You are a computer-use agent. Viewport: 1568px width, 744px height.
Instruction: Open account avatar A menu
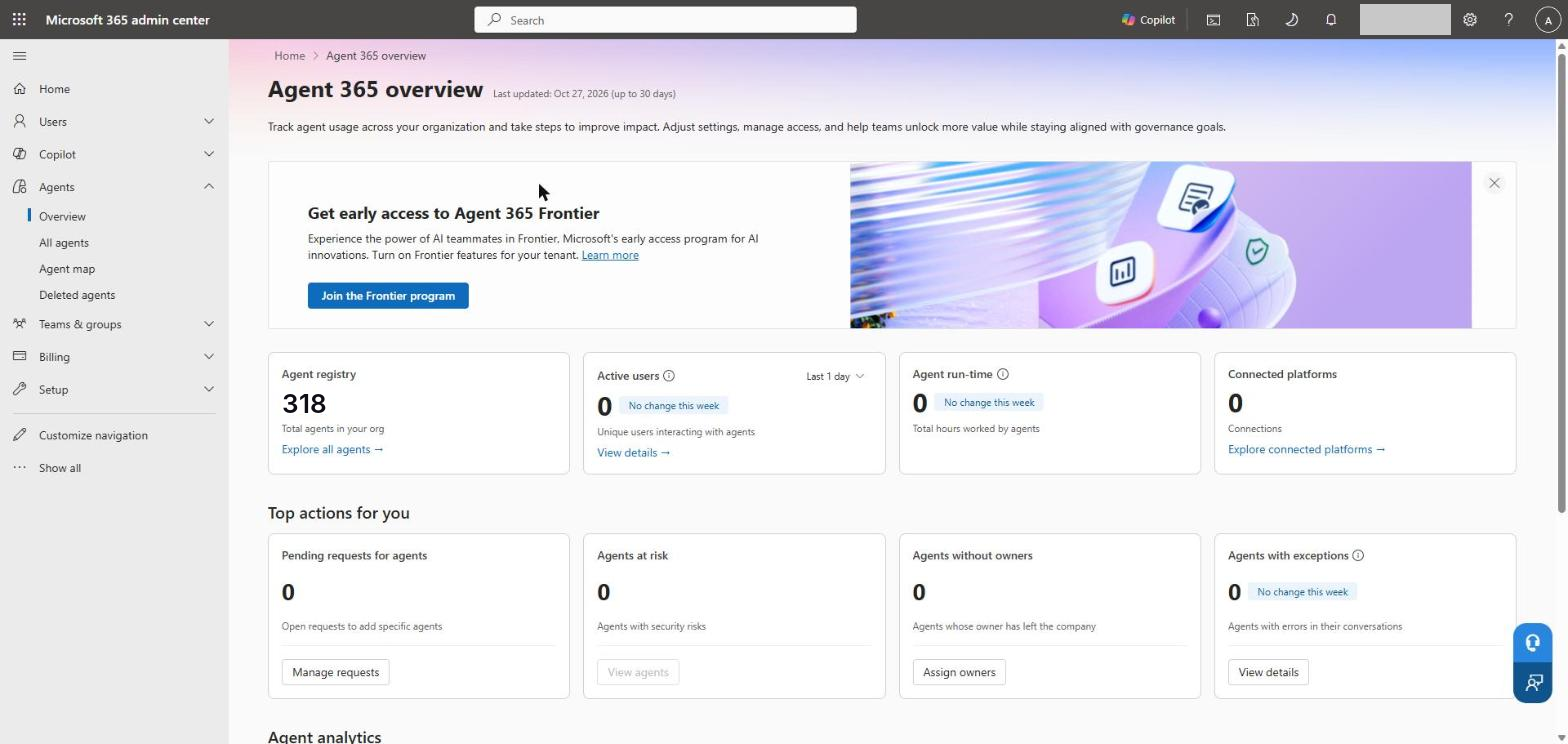coord(1548,20)
